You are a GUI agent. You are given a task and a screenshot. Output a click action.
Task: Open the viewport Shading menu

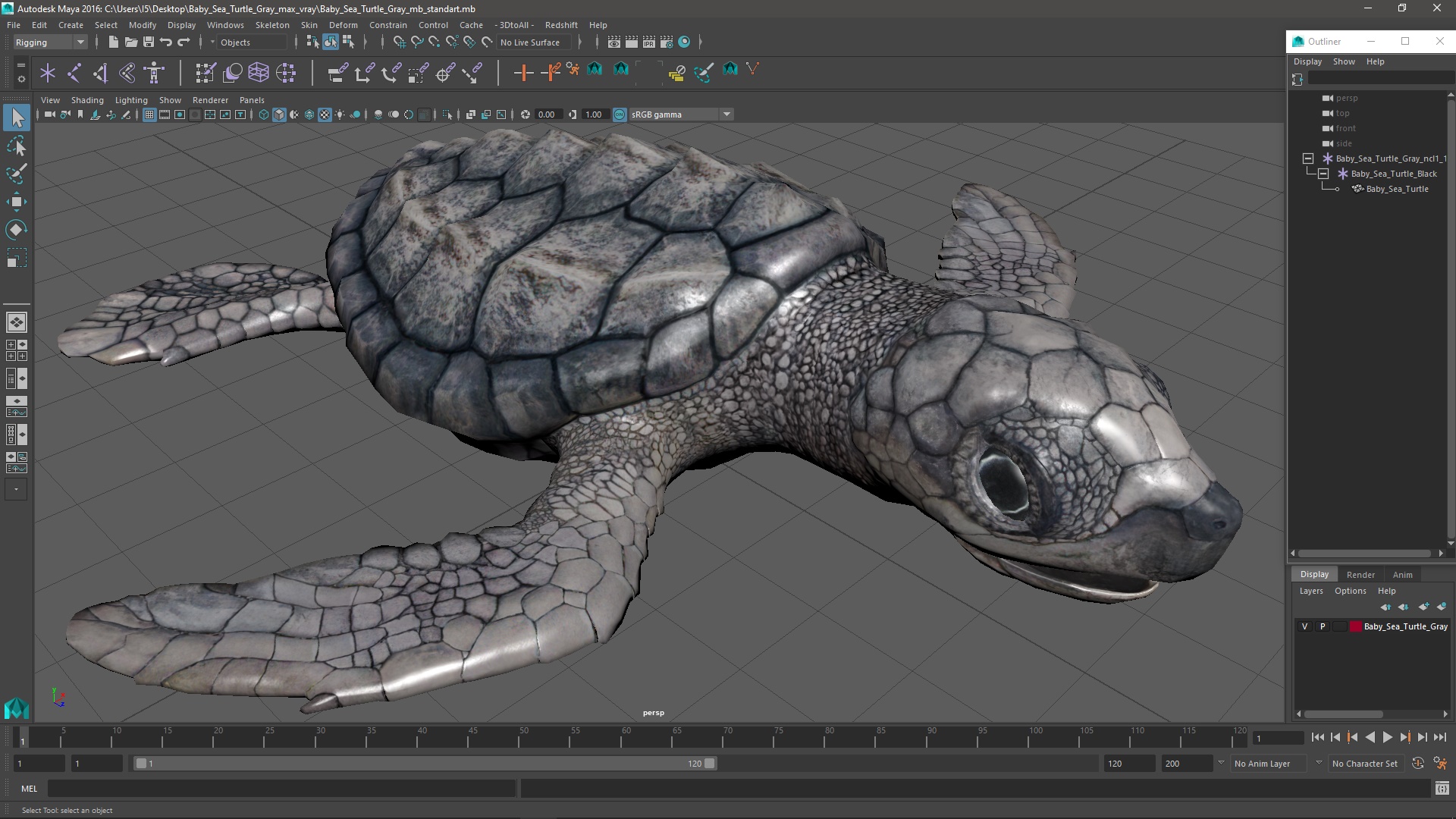(x=87, y=100)
